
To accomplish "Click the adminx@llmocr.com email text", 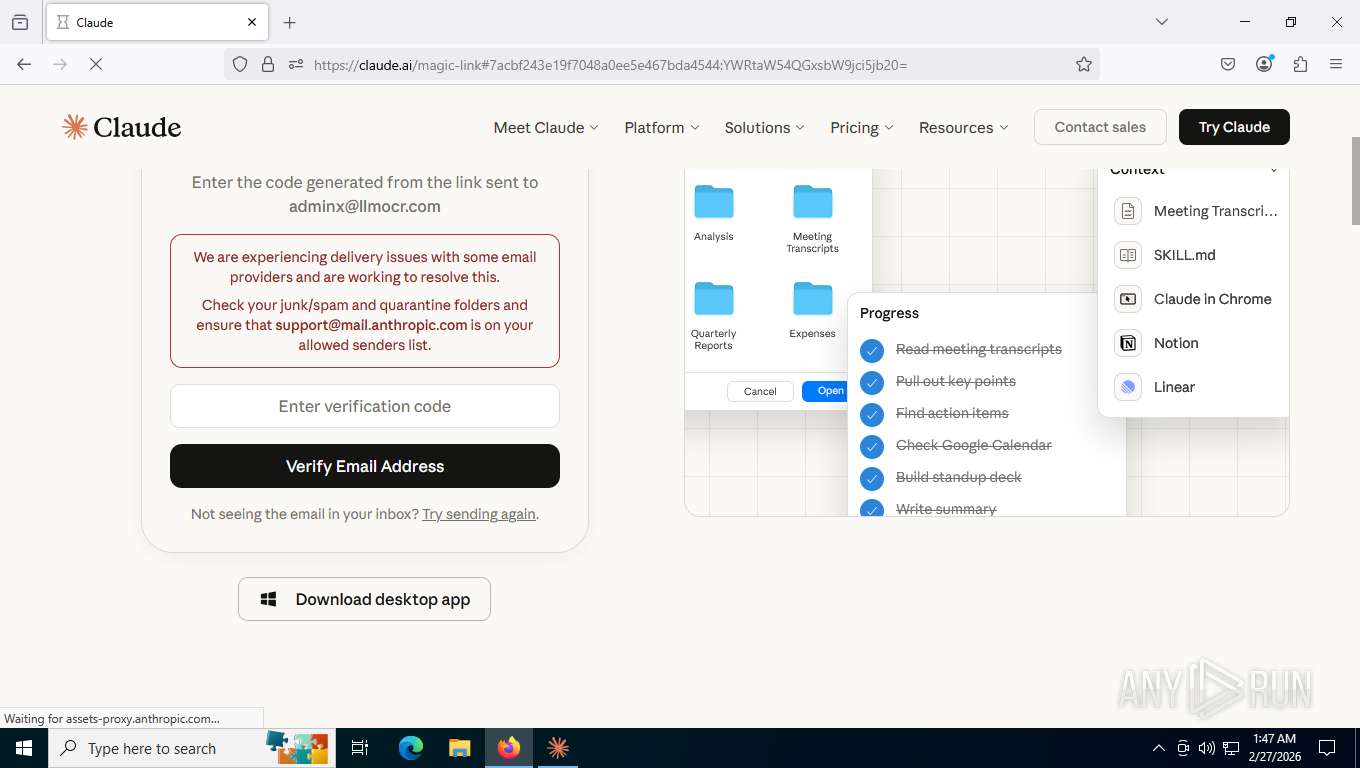I will tap(364, 206).
